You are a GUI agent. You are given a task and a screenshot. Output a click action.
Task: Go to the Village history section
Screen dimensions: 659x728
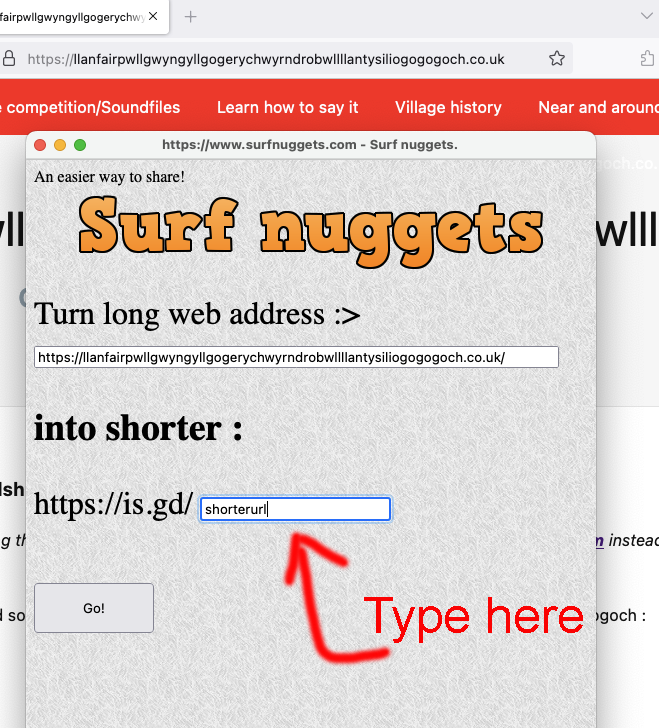(x=448, y=107)
